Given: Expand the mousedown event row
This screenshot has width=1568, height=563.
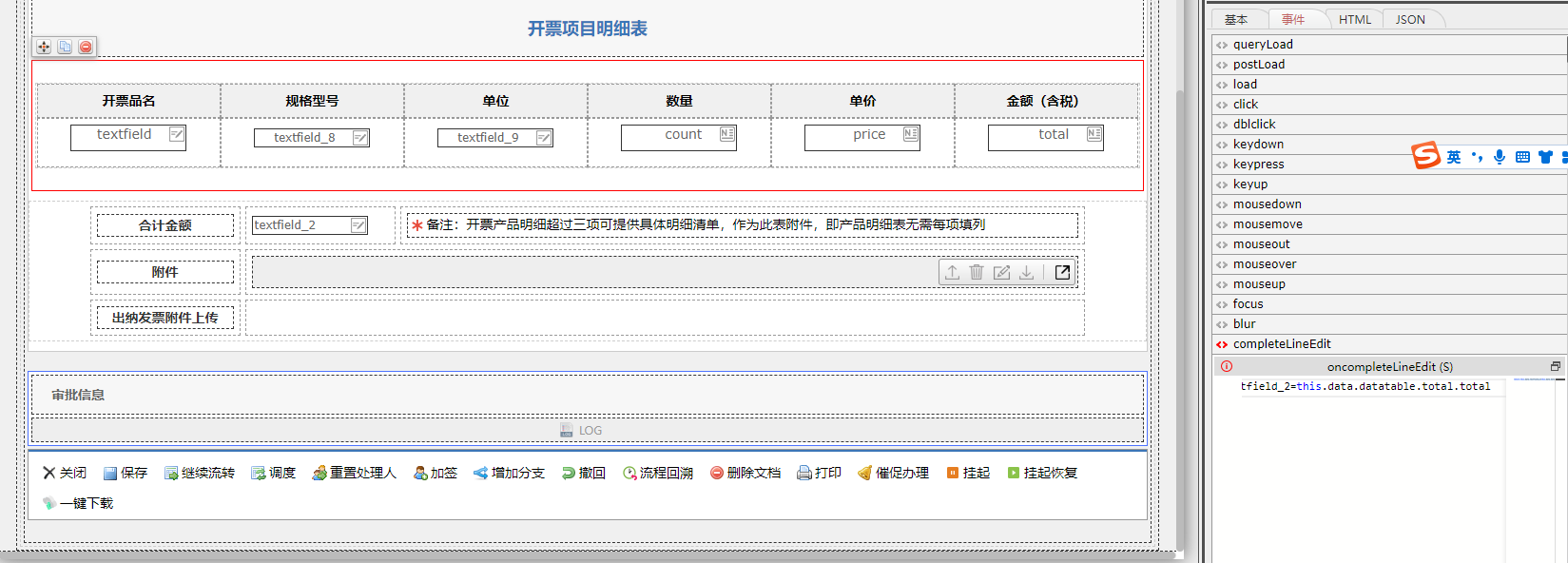Looking at the screenshot, I should 1389,204.
